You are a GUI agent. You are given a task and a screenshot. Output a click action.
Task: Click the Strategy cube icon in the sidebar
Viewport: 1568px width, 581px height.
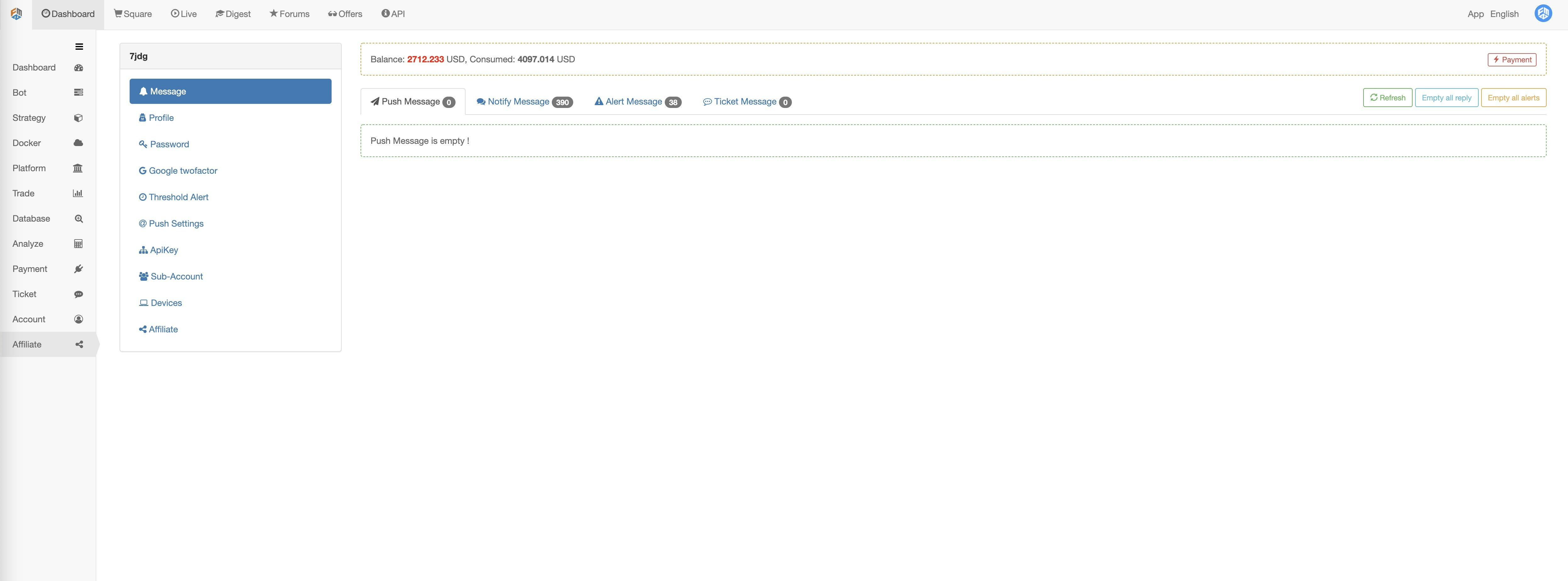[x=79, y=118]
